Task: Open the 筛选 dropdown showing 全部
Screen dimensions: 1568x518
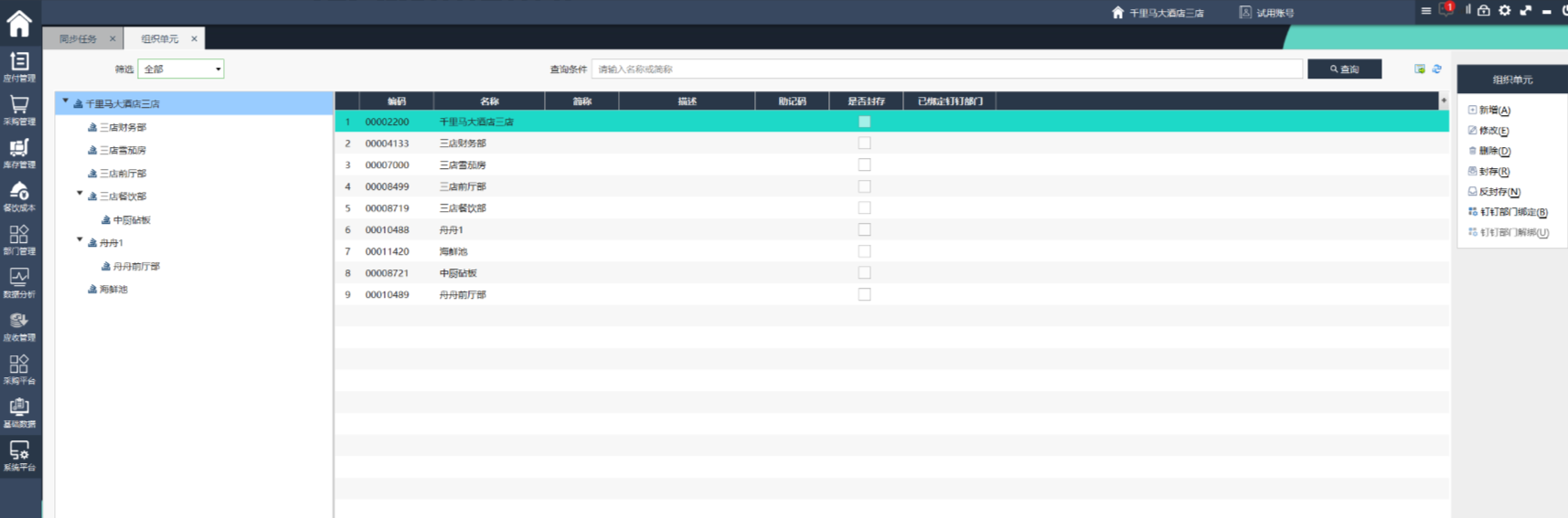Action: coord(180,69)
